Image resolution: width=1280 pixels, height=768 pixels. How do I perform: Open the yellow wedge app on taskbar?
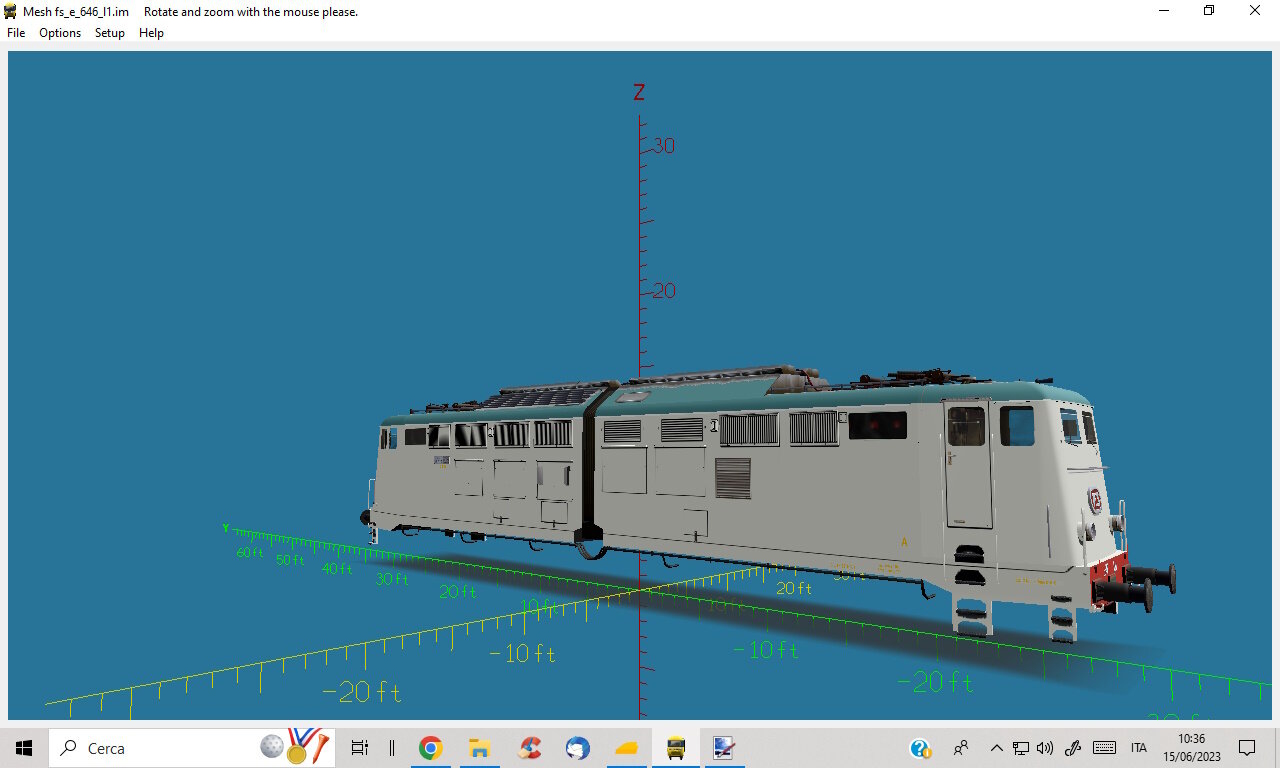[627, 748]
